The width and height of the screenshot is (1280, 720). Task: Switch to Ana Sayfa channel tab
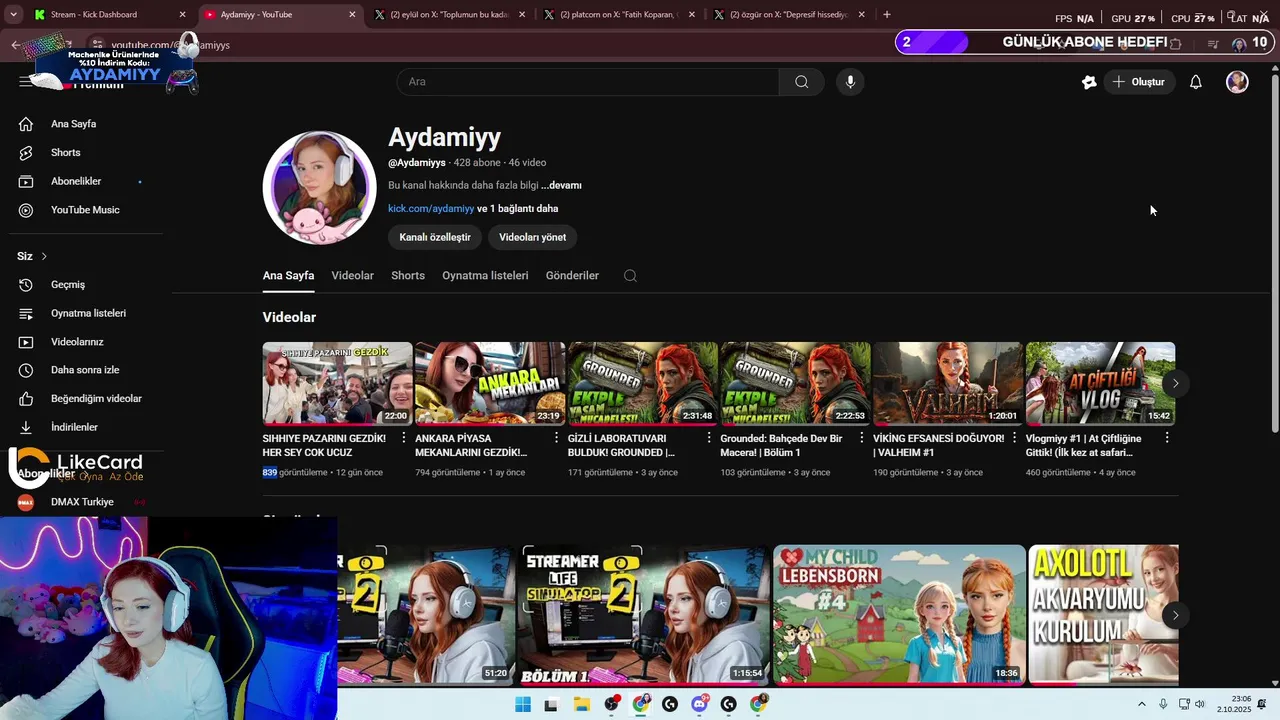coord(288,276)
